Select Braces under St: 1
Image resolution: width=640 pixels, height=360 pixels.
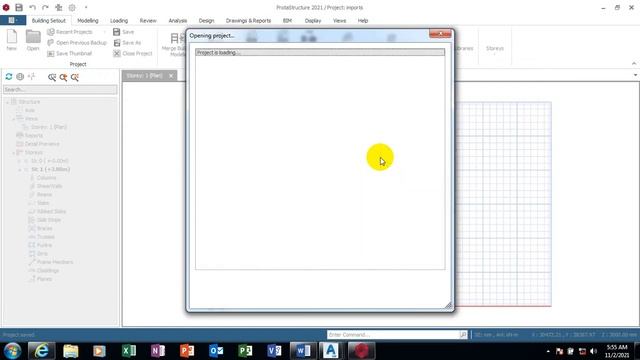(x=44, y=229)
